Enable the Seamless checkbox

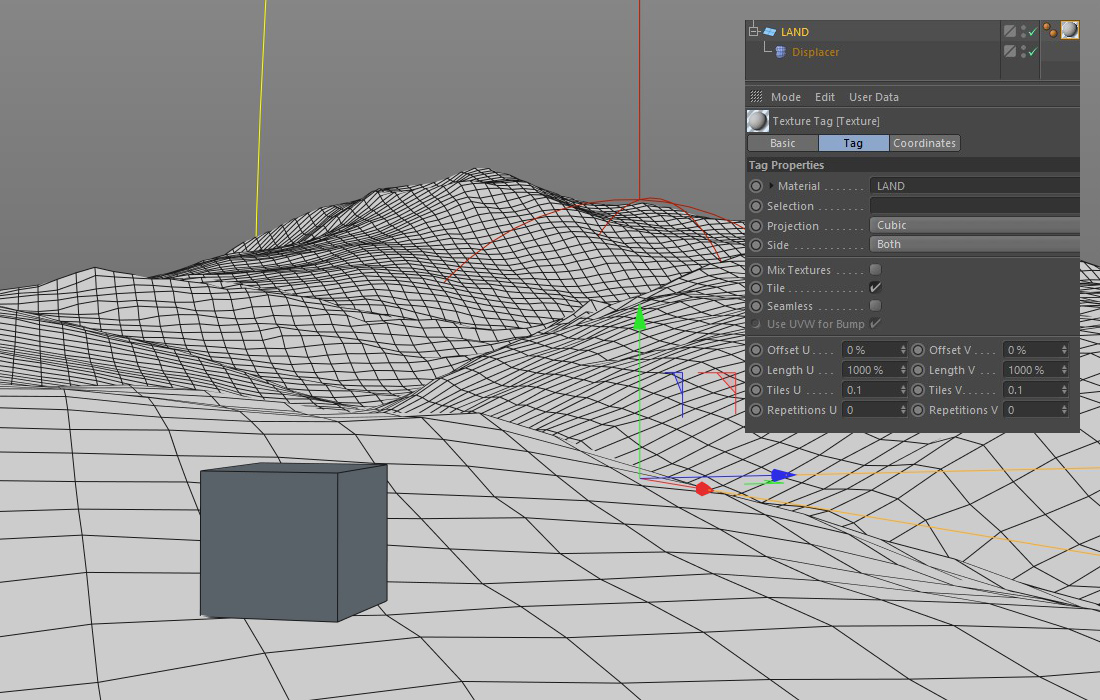click(875, 306)
